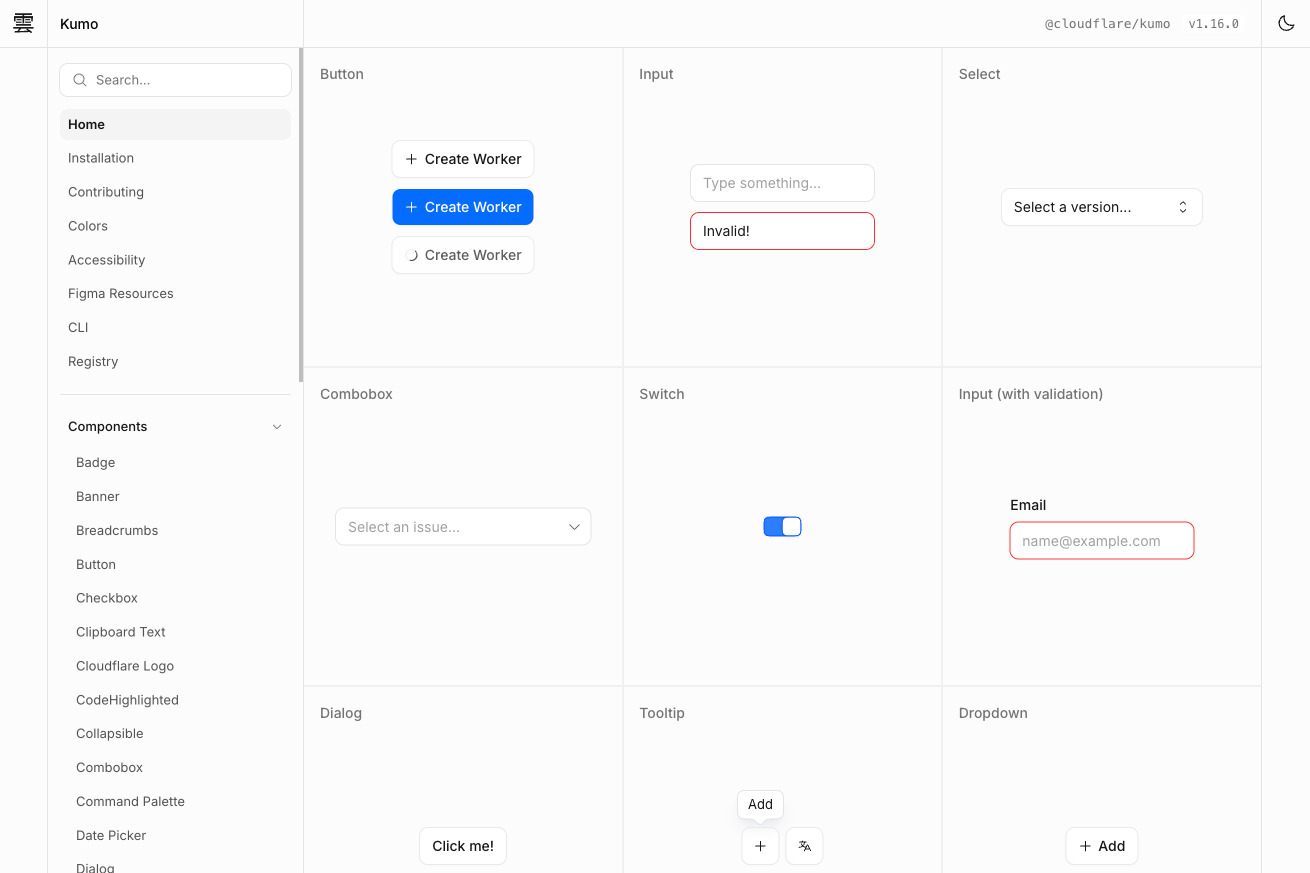Click the Kumo cloud kanji logo
1310x873 pixels.
pos(23,23)
